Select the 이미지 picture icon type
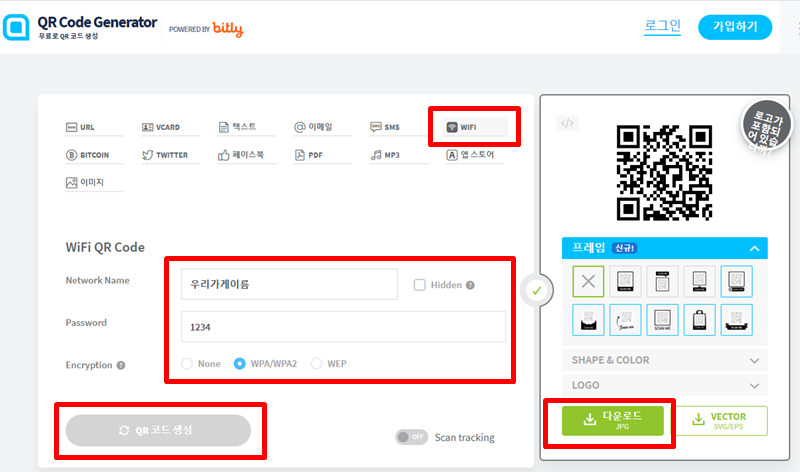The width and height of the screenshot is (800, 472). (x=71, y=183)
